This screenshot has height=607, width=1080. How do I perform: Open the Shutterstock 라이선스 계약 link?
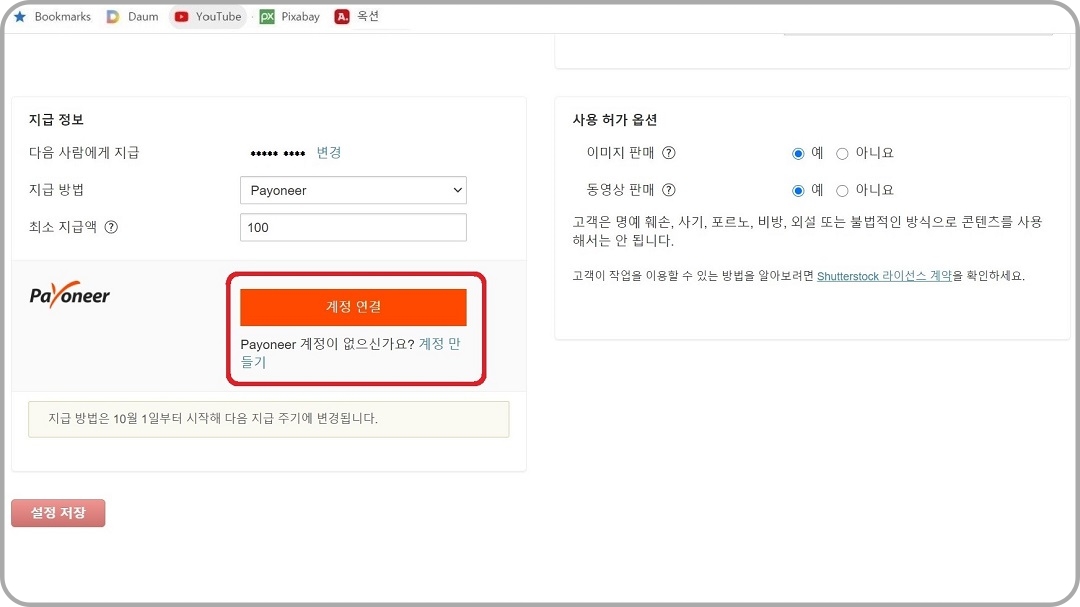(884, 276)
